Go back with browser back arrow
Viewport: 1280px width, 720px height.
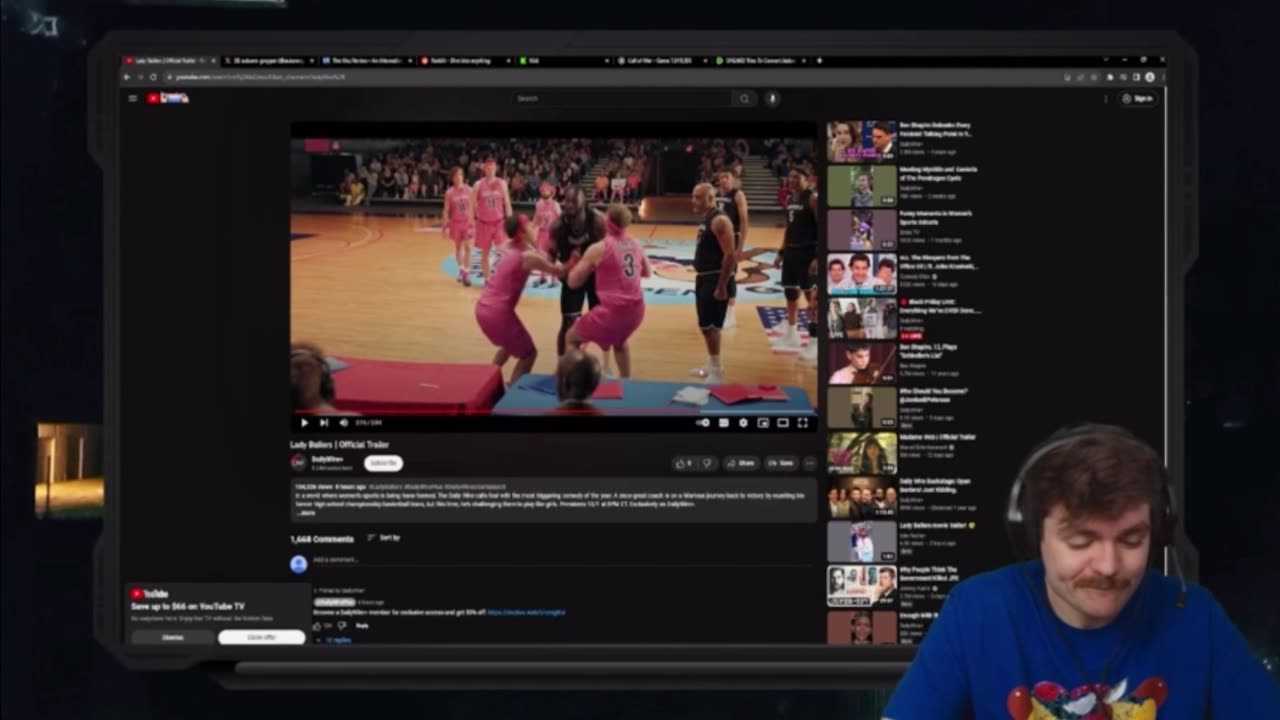pyautogui.click(x=127, y=77)
